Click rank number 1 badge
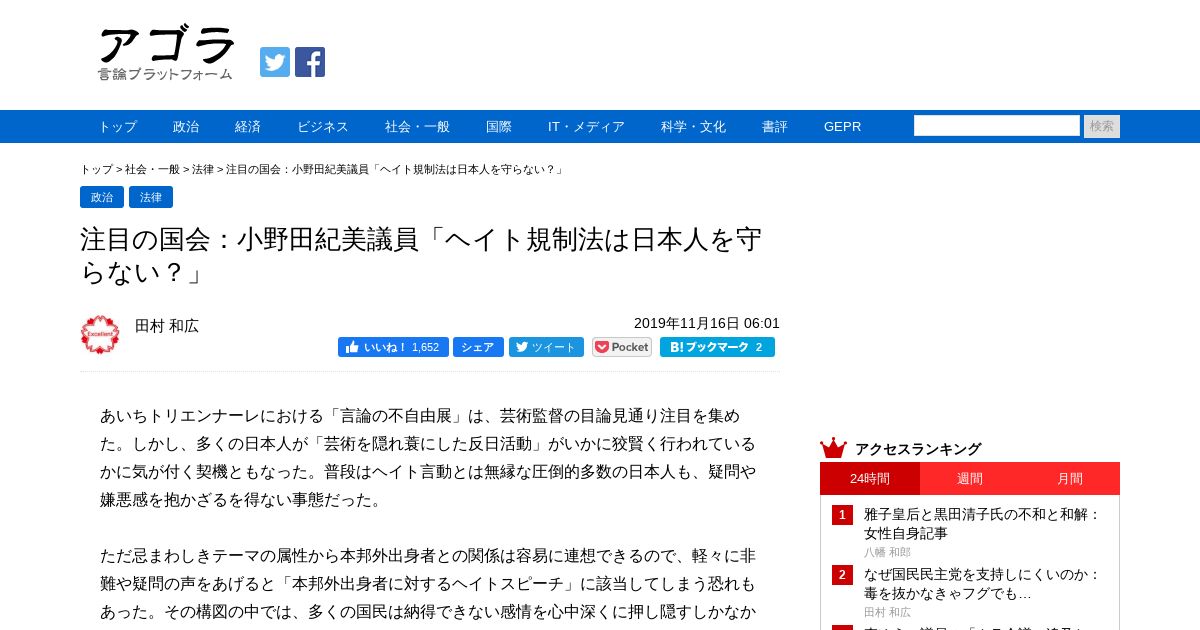The width and height of the screenshot is (1200, 630). (842, 515)
